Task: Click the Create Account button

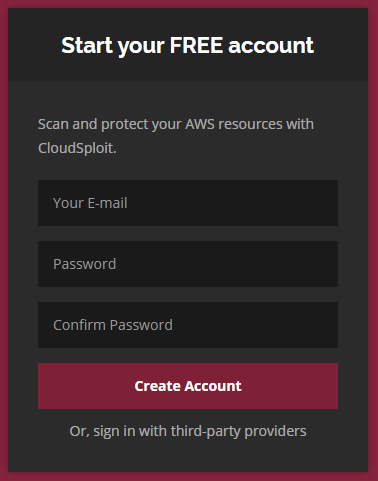Action: (188, 386)
